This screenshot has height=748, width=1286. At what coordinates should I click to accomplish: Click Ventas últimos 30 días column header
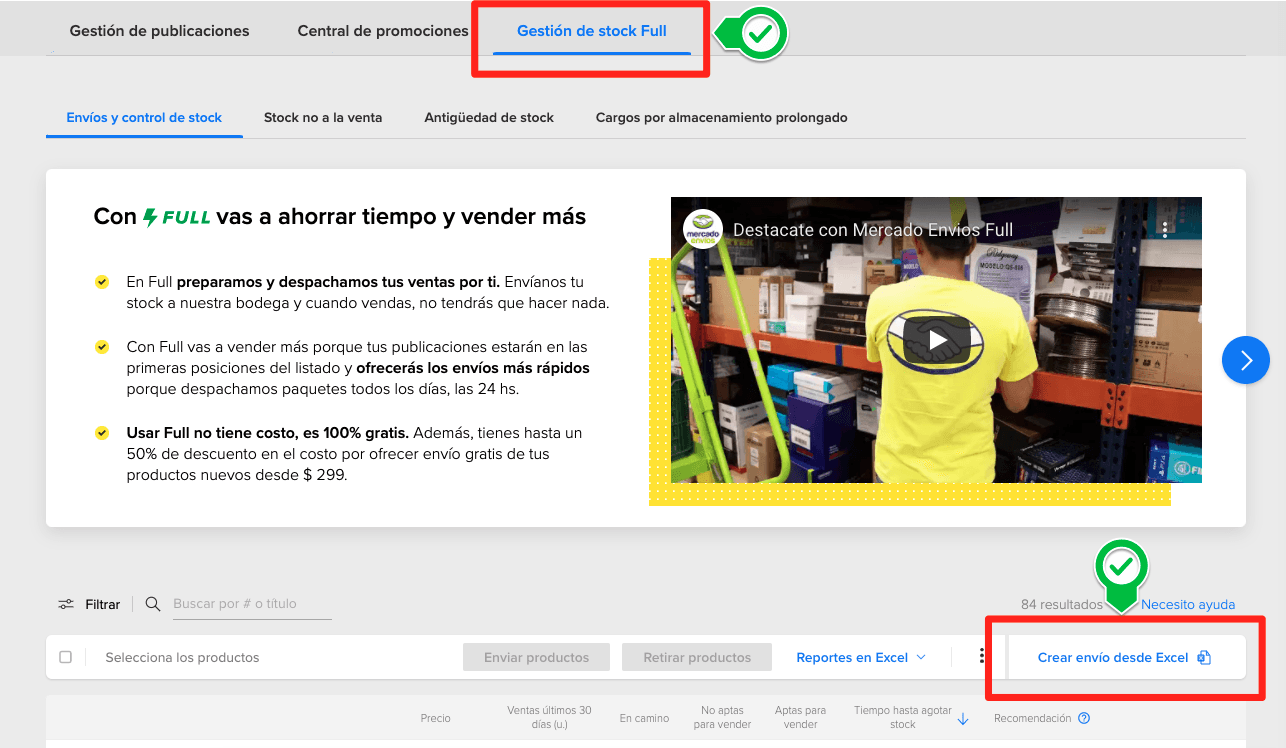click(549, 717)
